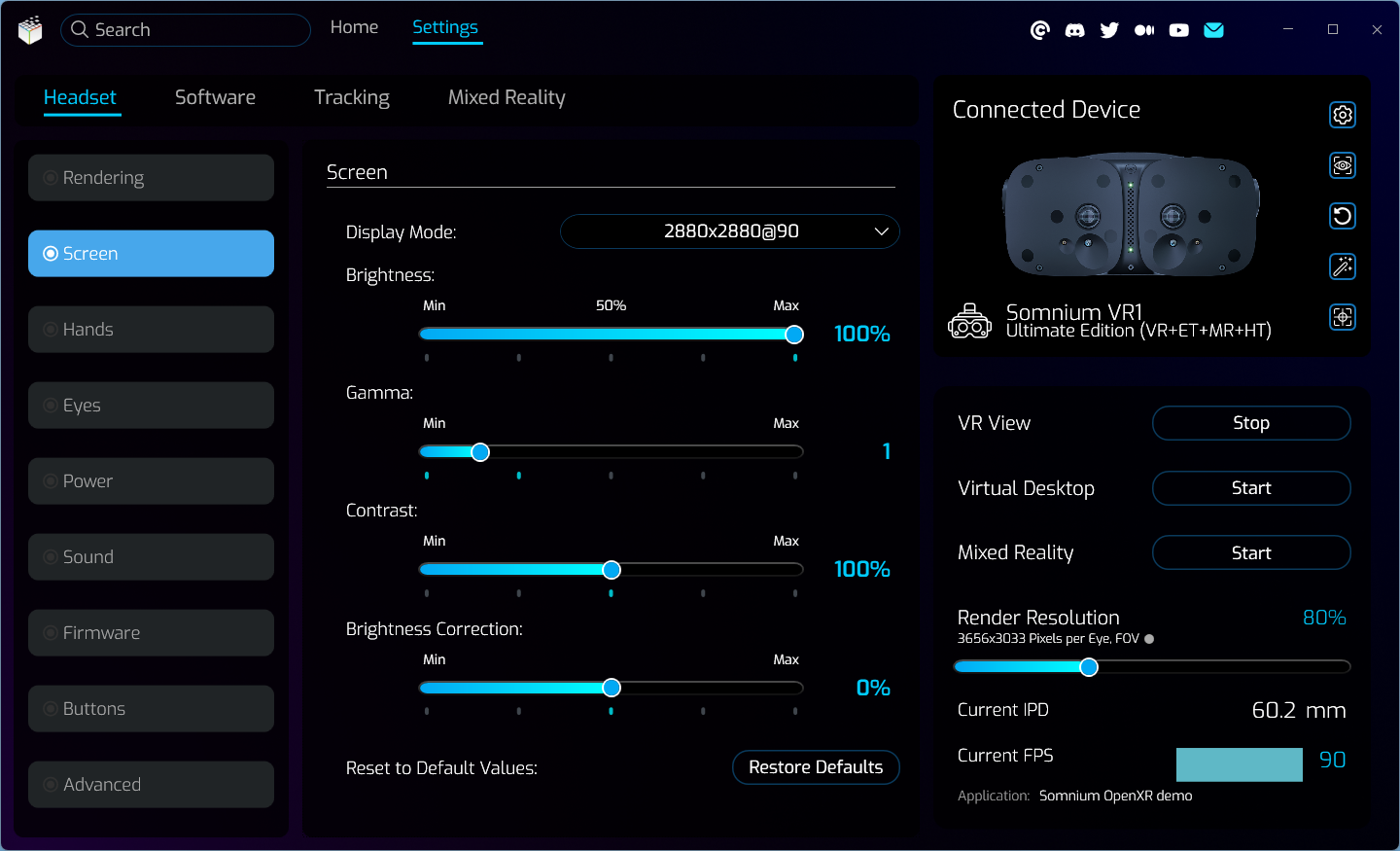
Task: Click the Render Resolution slider handle
Action: pyautogui.click(x=1089, y=667)
